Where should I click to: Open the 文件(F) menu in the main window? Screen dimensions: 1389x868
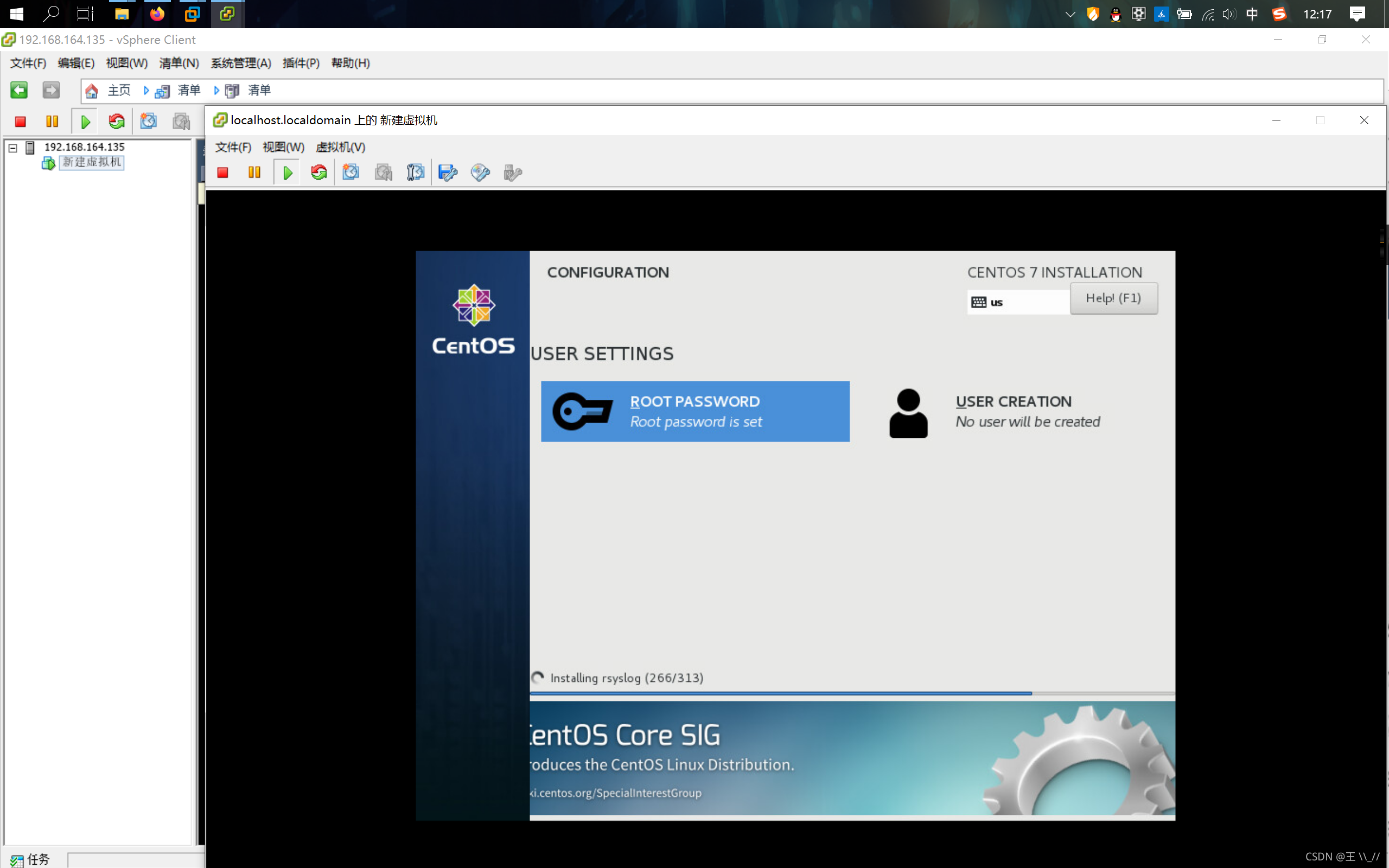coord(28,63)
